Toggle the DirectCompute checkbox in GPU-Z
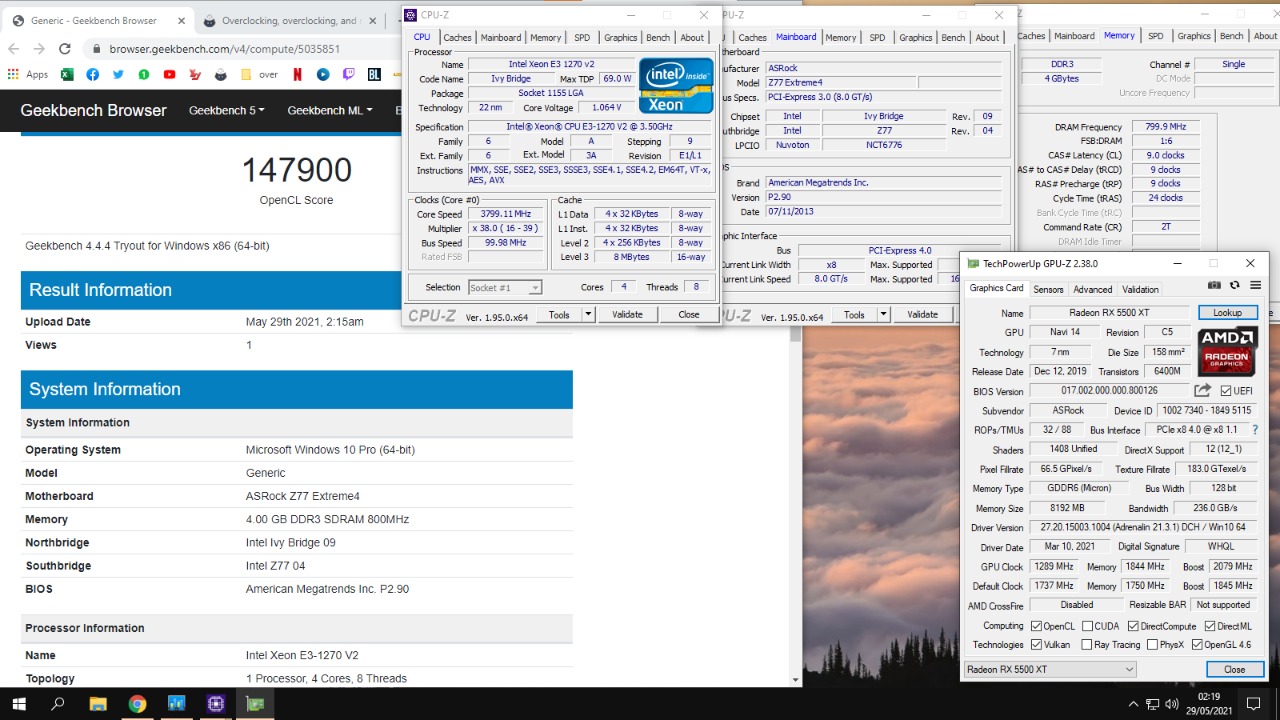Image resolution: width=1280 pixels, height=720 pixels. [1132, 626]
